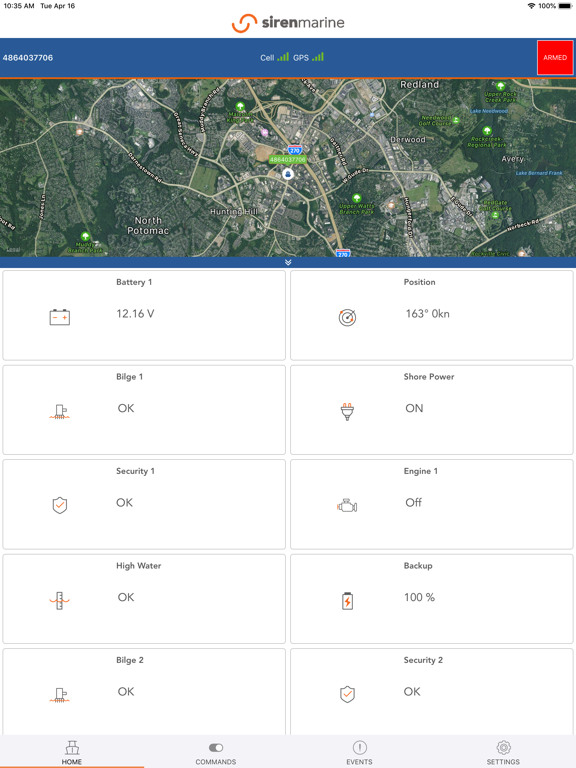
Task: Open the Security 2 card
Action: coord(432,692)
